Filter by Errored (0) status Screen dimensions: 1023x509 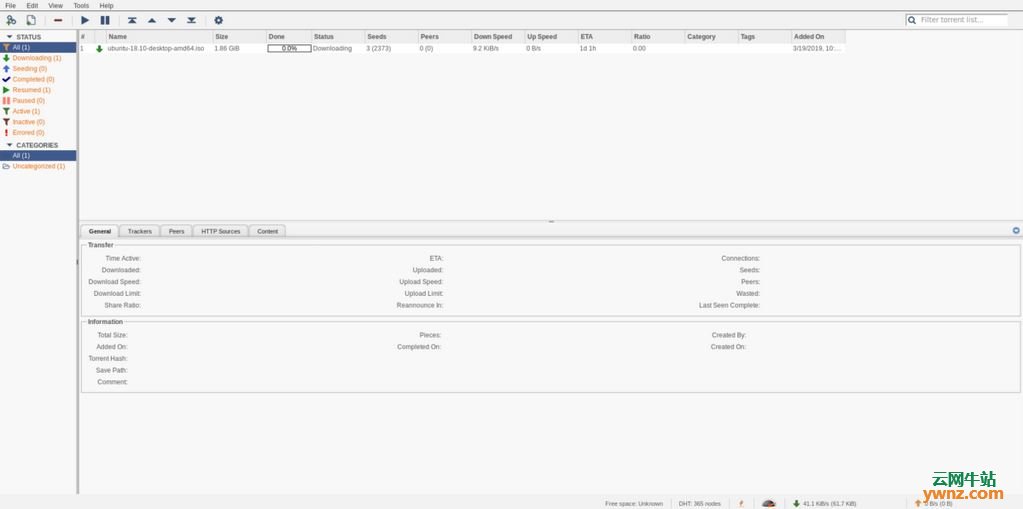(38, 132)
